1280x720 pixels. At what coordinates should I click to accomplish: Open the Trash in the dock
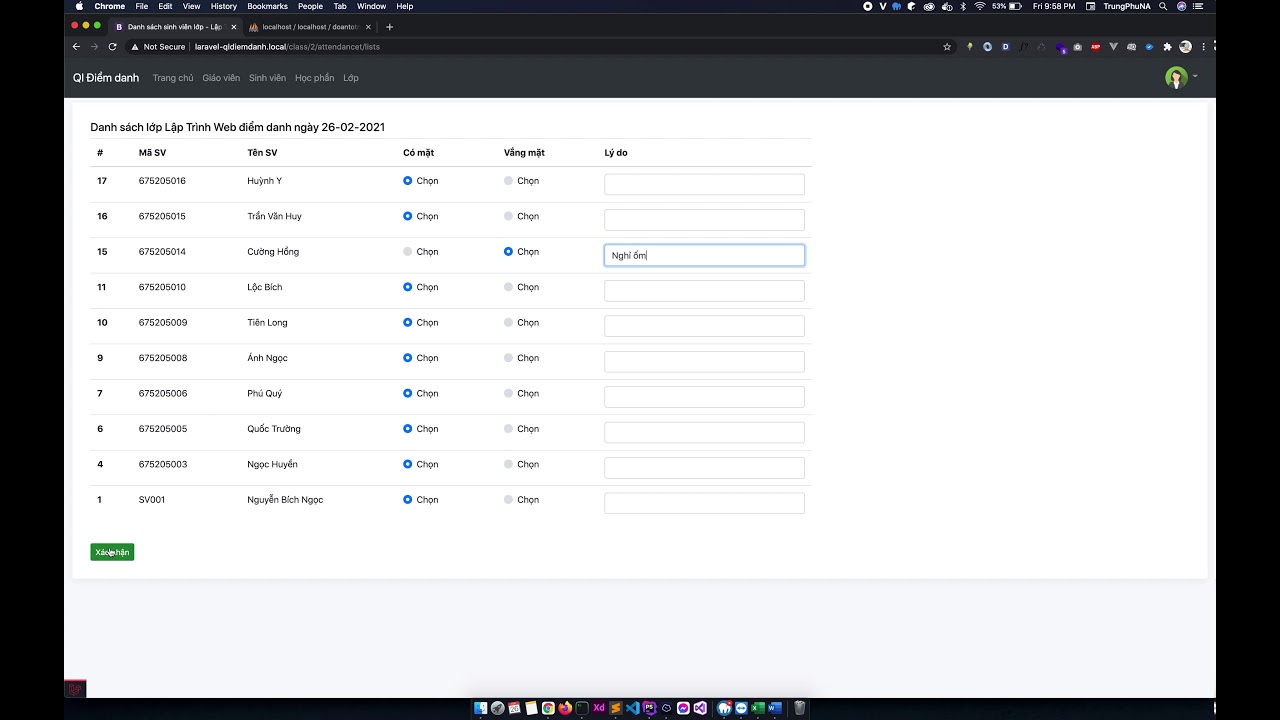click(800, 708)
